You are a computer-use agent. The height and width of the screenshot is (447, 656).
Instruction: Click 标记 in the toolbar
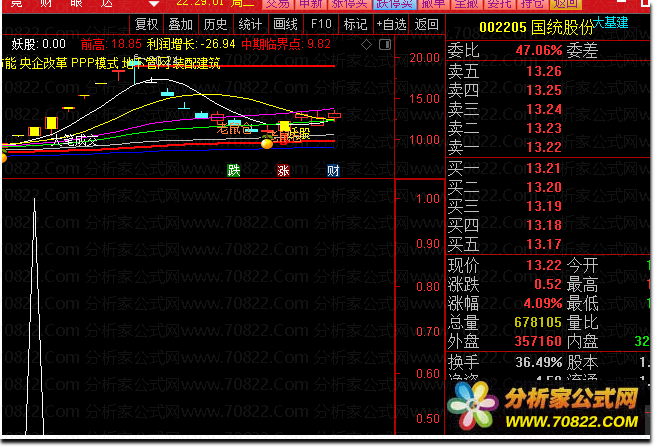click(355, 24)
